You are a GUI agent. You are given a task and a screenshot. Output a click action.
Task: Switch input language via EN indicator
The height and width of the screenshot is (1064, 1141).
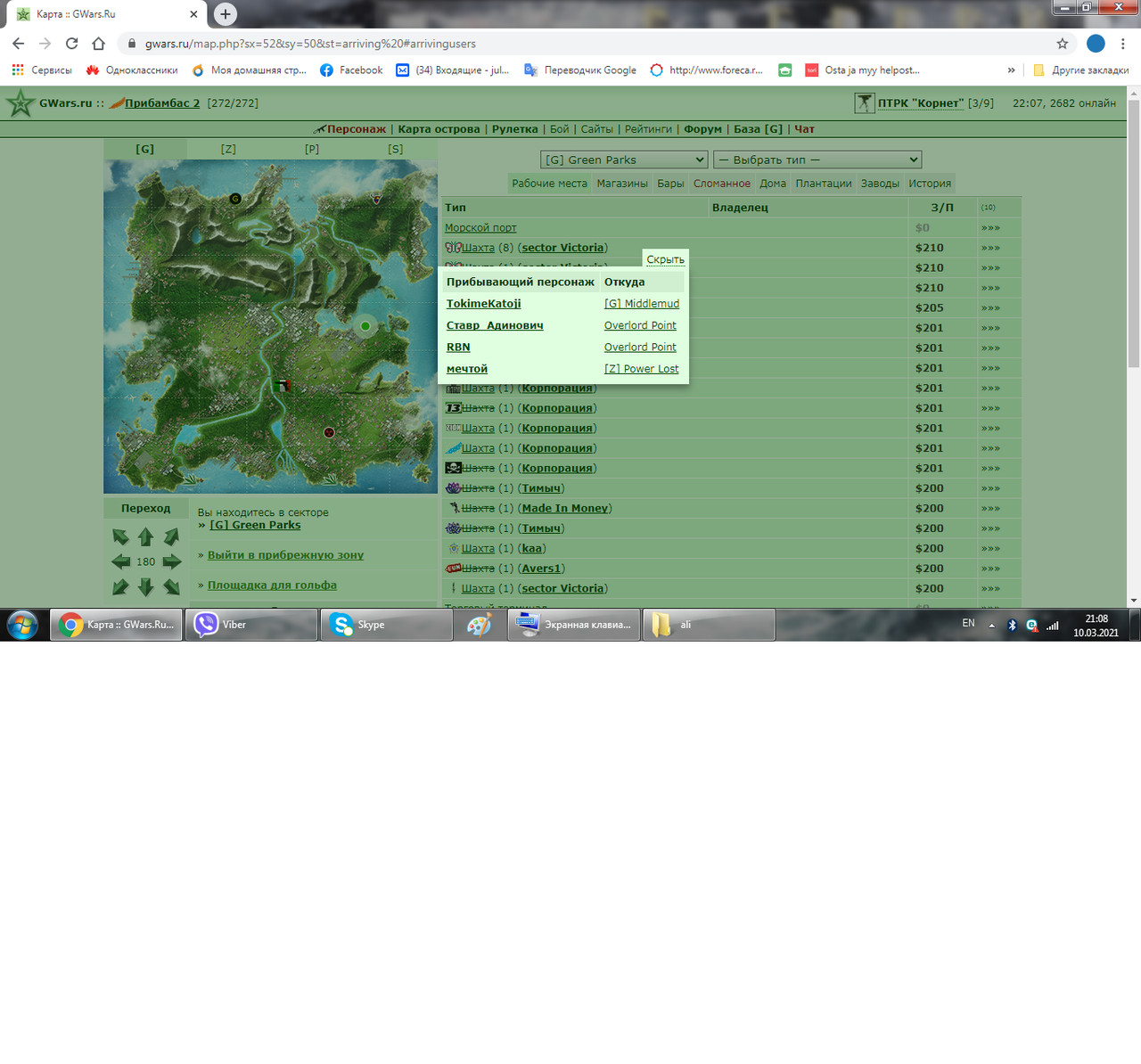click(x=968, y=624)
